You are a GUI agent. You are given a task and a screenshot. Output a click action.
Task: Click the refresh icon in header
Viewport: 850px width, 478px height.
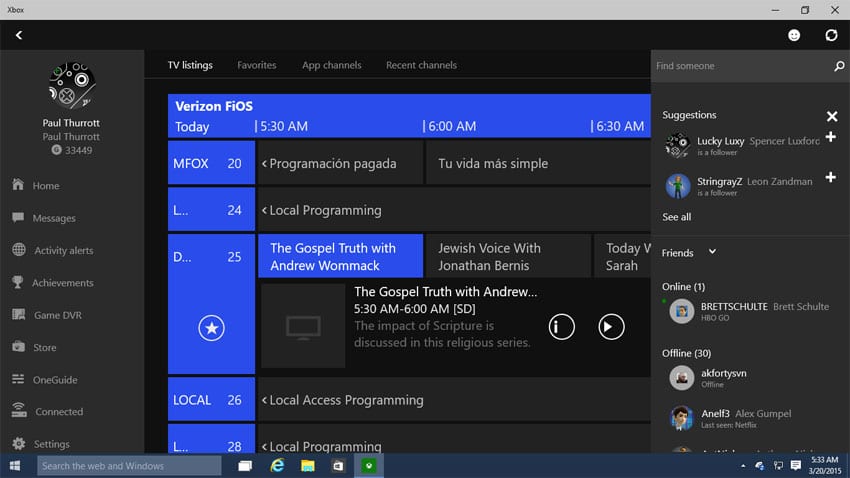[x=831, y=35]
